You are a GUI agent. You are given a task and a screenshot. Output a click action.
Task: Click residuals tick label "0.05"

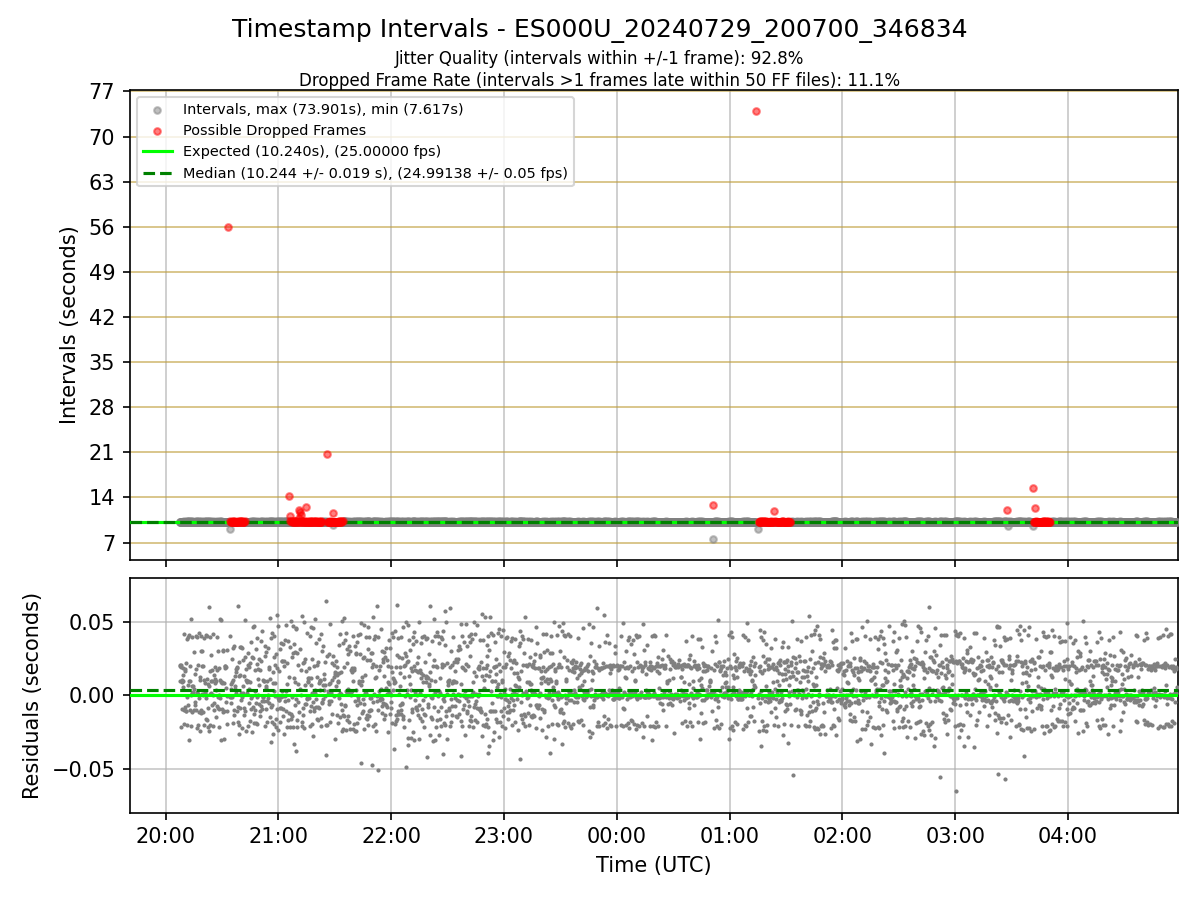94,622
